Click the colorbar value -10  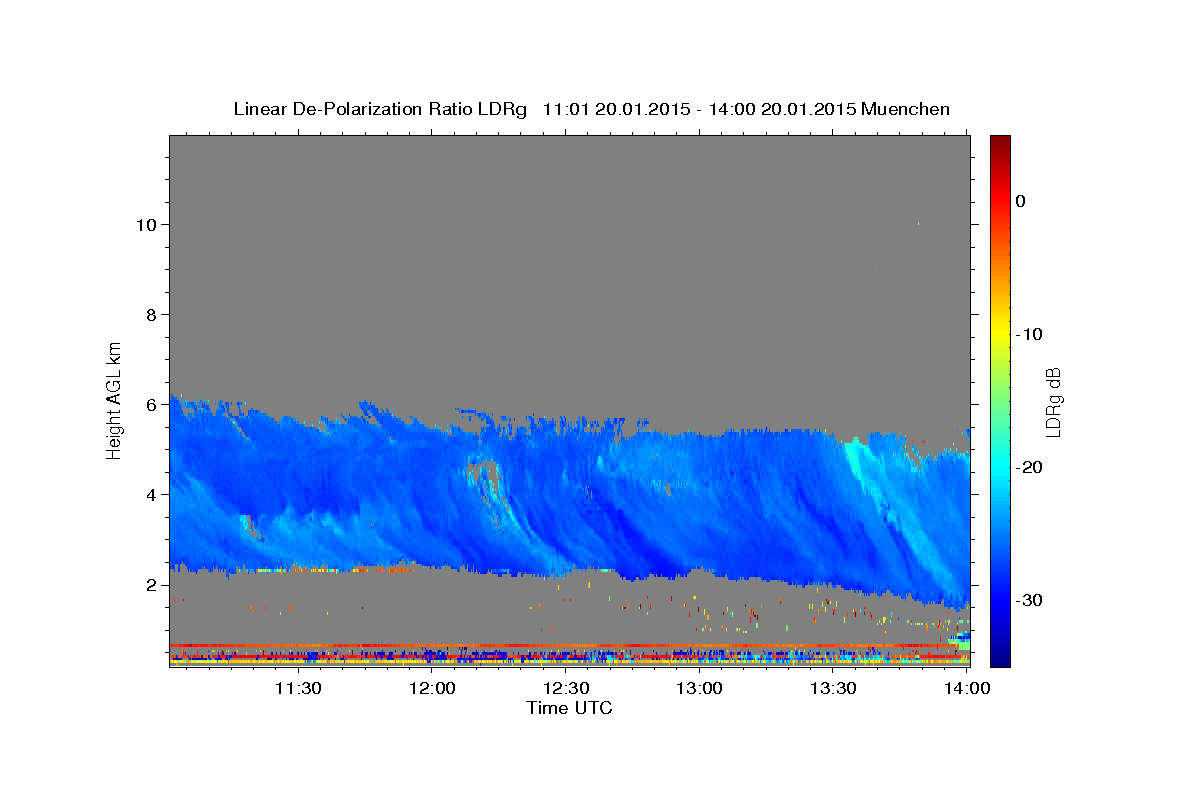click(x=1030, y=334)
